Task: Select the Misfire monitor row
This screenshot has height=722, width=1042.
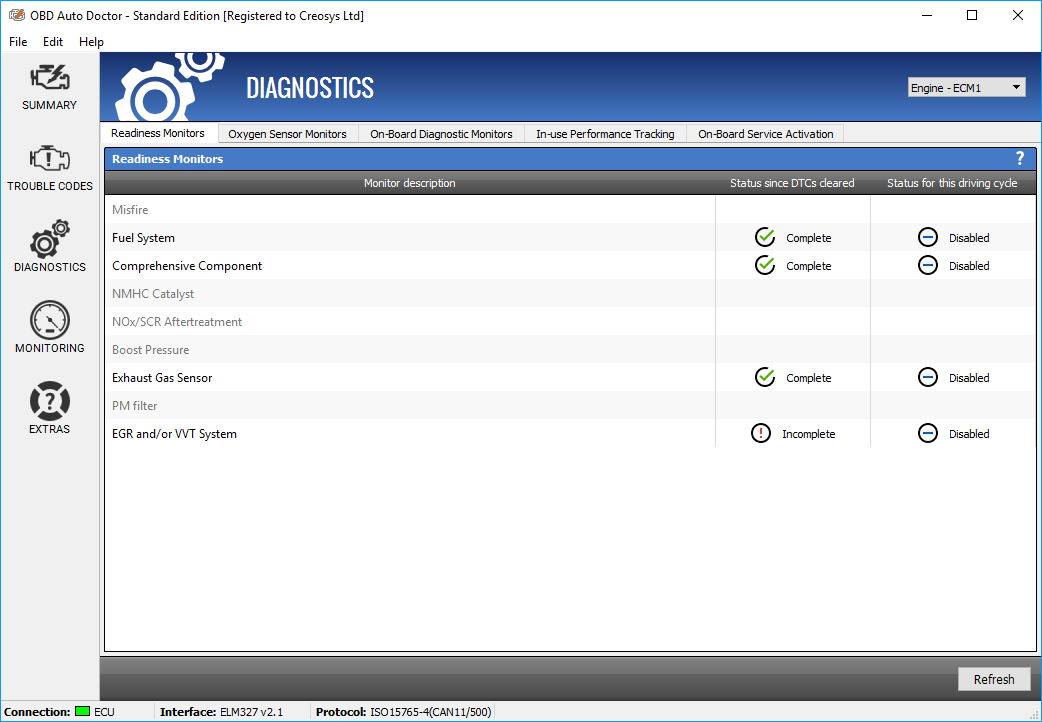Action: pyautogui.click(x=570, y=209)
